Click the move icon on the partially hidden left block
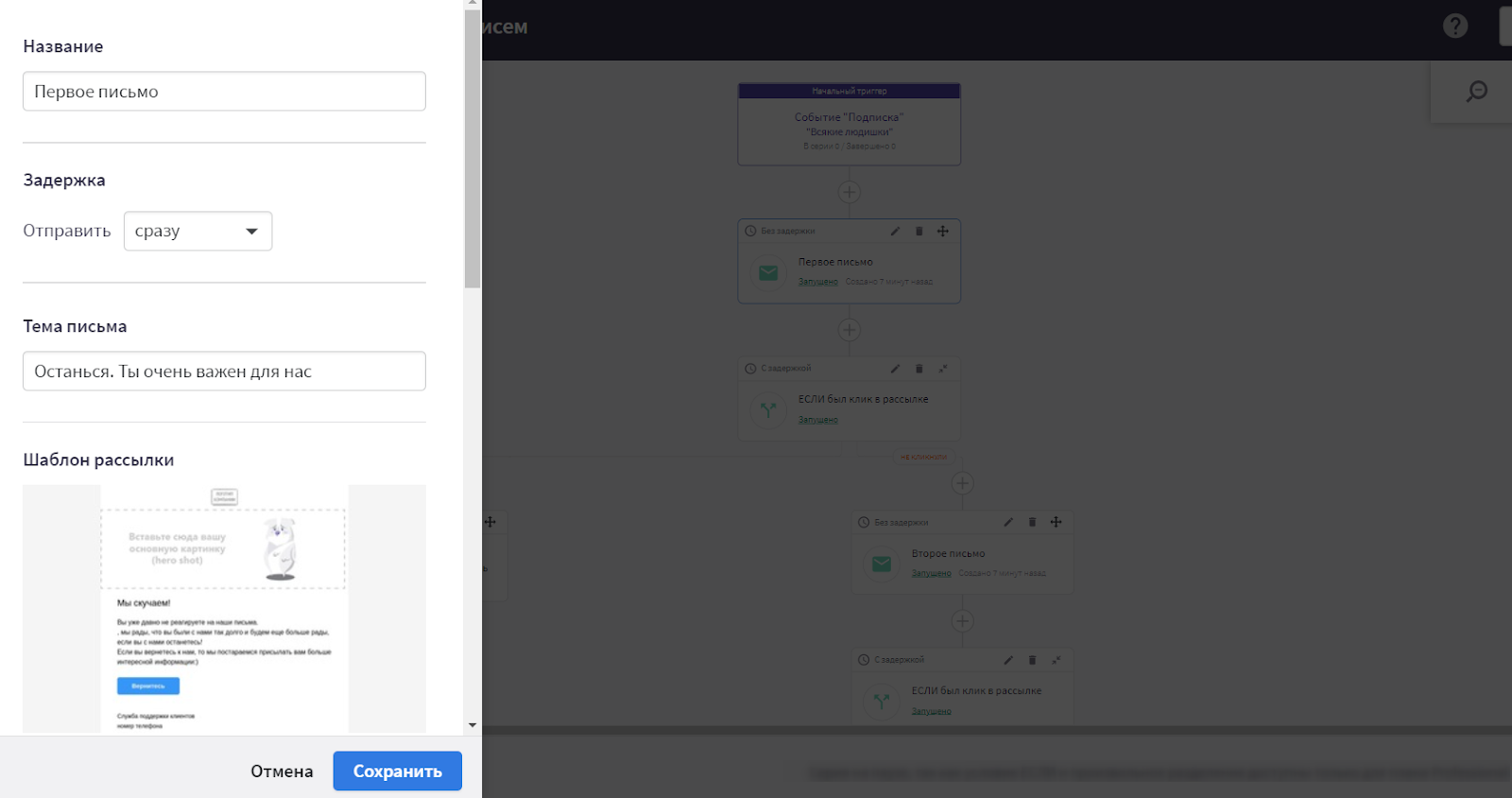 pos(490,522)
